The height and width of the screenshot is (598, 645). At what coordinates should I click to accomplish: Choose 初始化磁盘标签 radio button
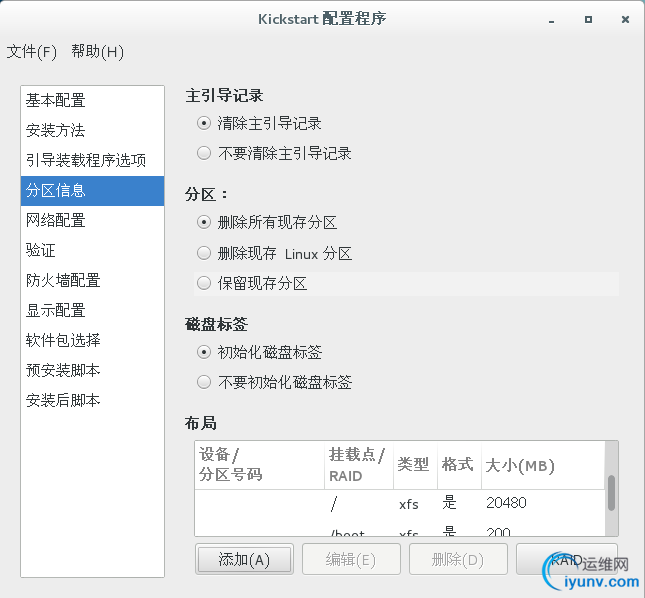[x=204, y=352]
